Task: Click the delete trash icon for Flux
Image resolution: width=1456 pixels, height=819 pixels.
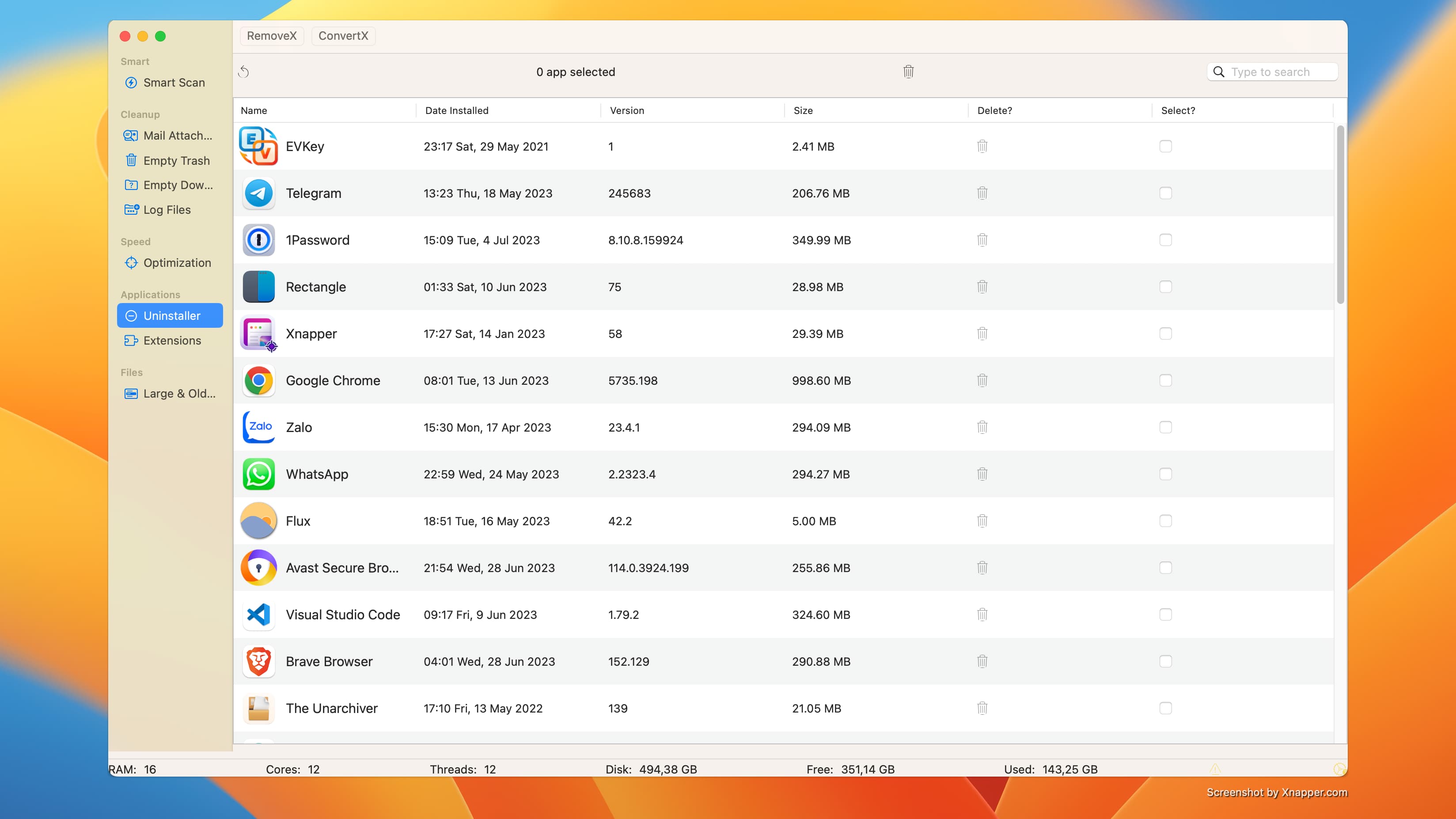Action: pos(982,521)
